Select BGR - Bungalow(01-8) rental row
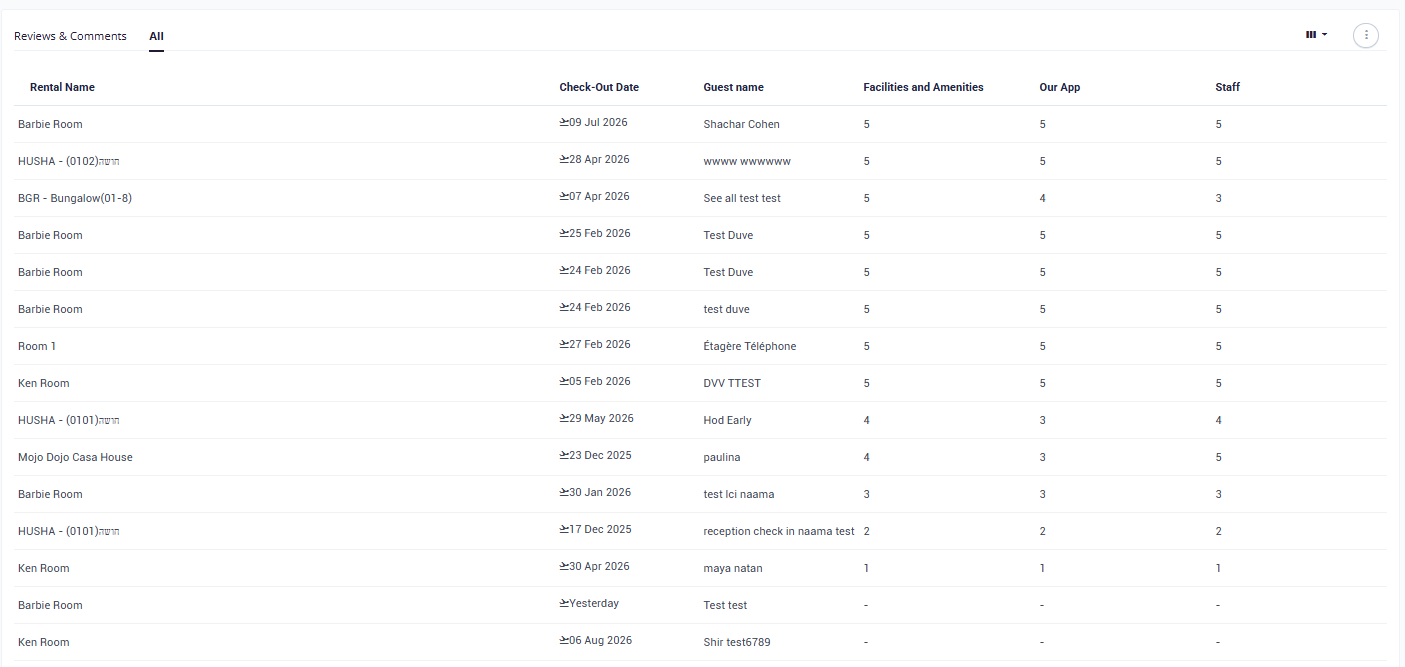The height and width of the screenshot is (667, 1405). click(x=700, y=198)
